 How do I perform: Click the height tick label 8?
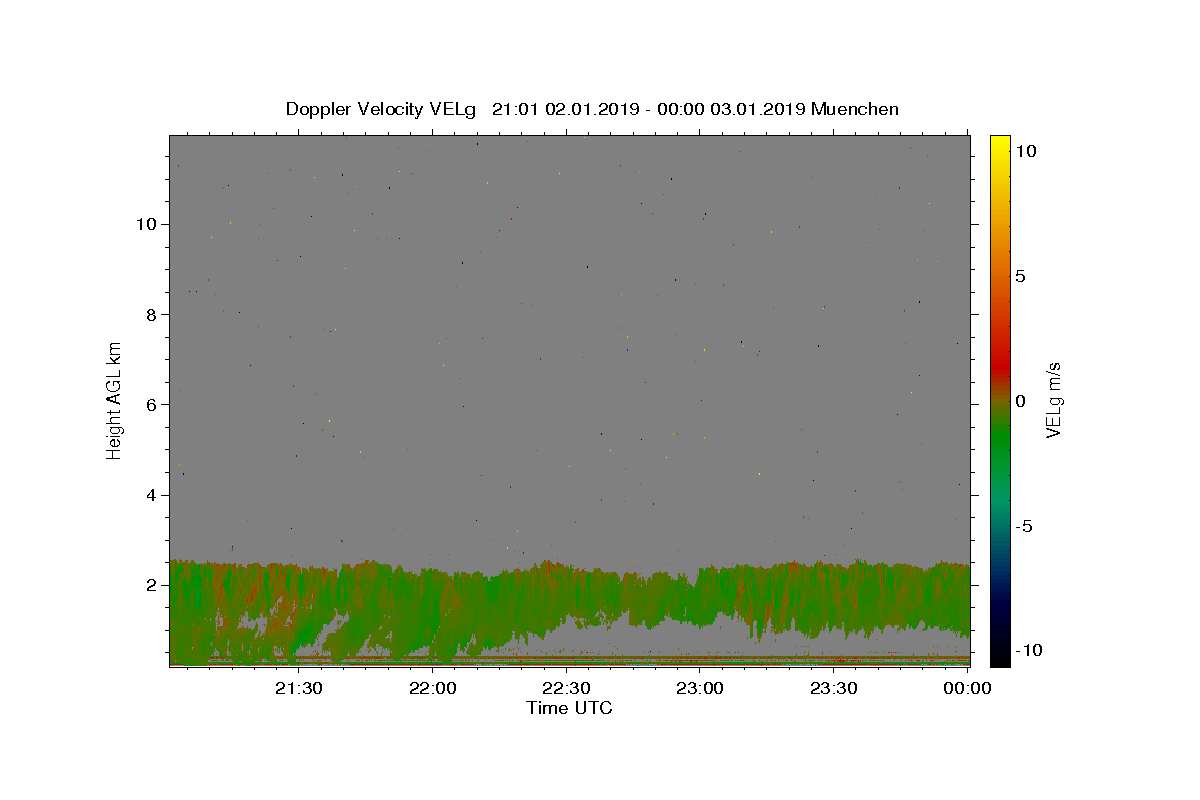tap(153, 314)
